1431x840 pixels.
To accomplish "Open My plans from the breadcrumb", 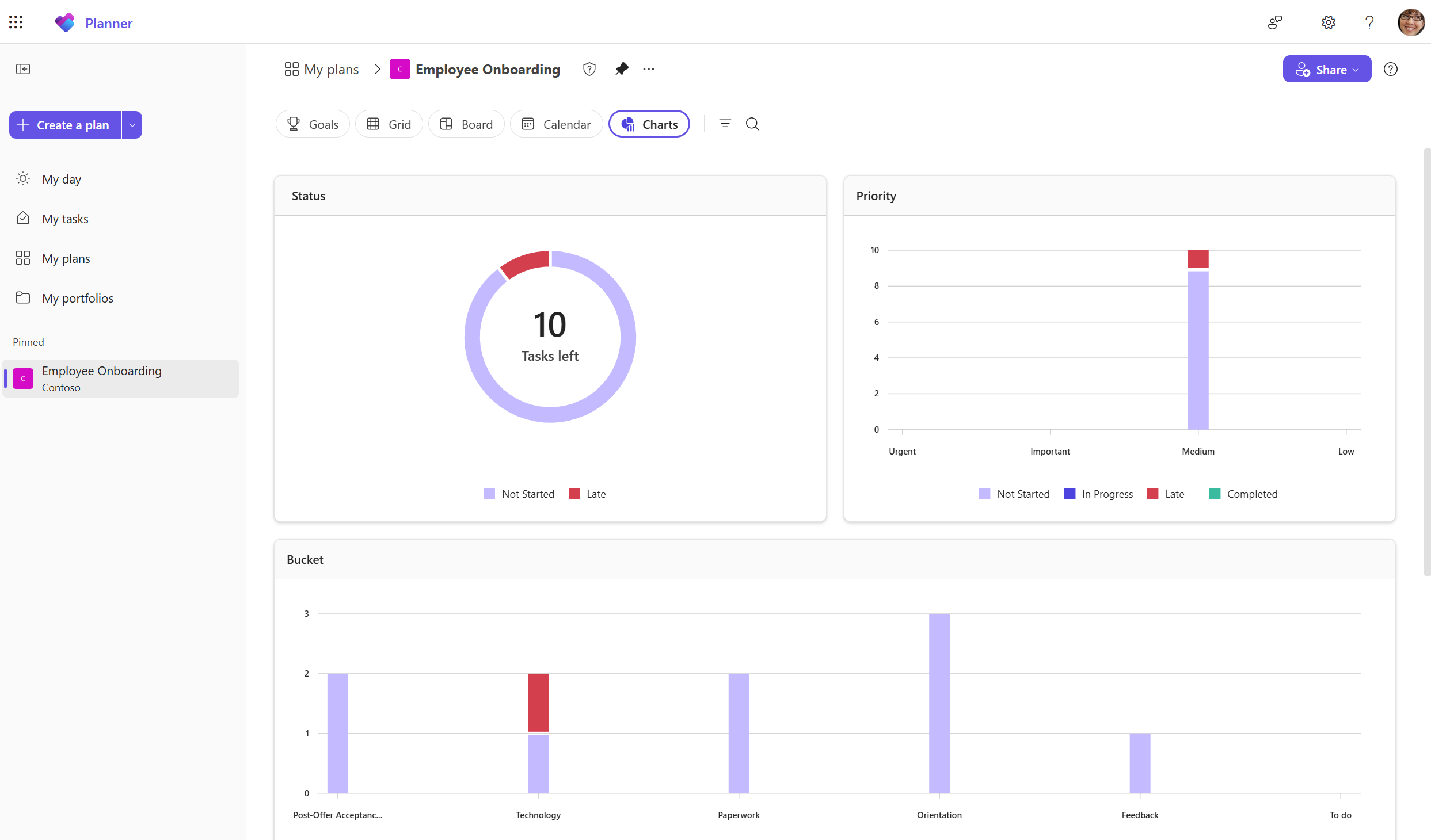I will tap(321, 68).
